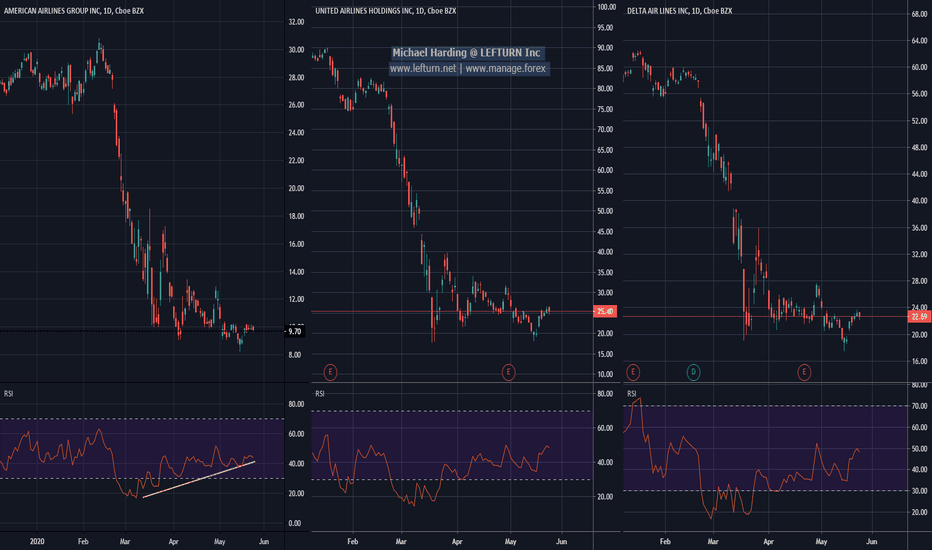Click 36.00 on Delta price axis
The width and height of the screenshot is (932, 550).
(920, 228)
